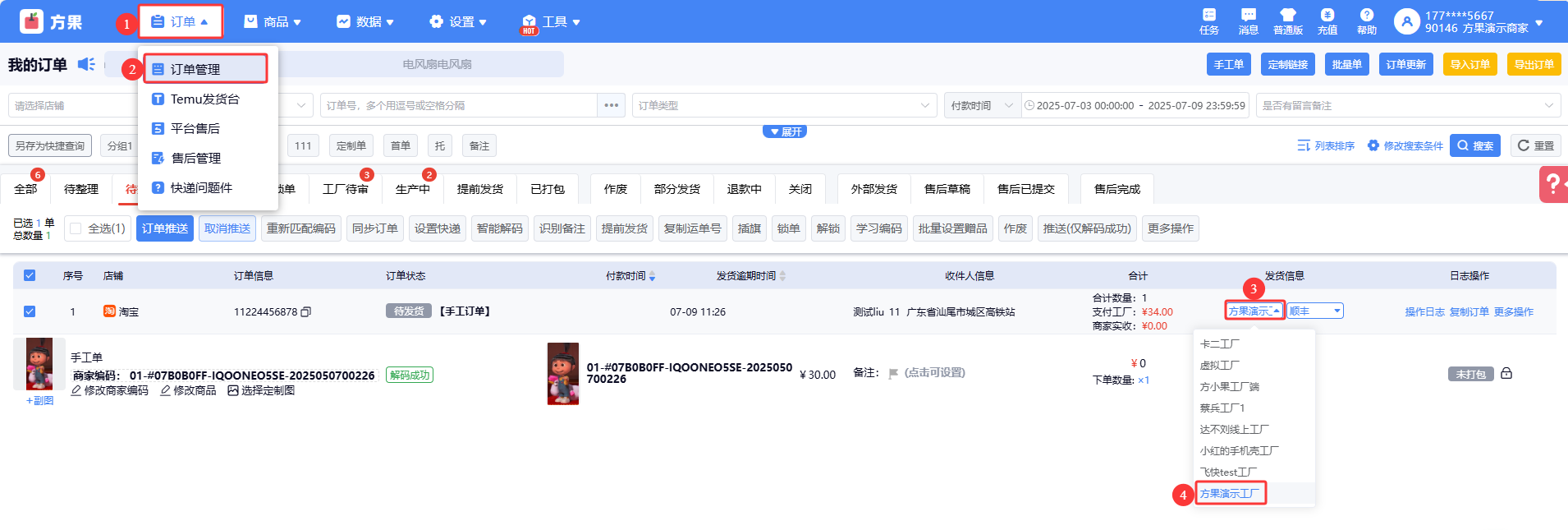
Task: Click 选择定制图 image icon link
Action: coord(261,390)
